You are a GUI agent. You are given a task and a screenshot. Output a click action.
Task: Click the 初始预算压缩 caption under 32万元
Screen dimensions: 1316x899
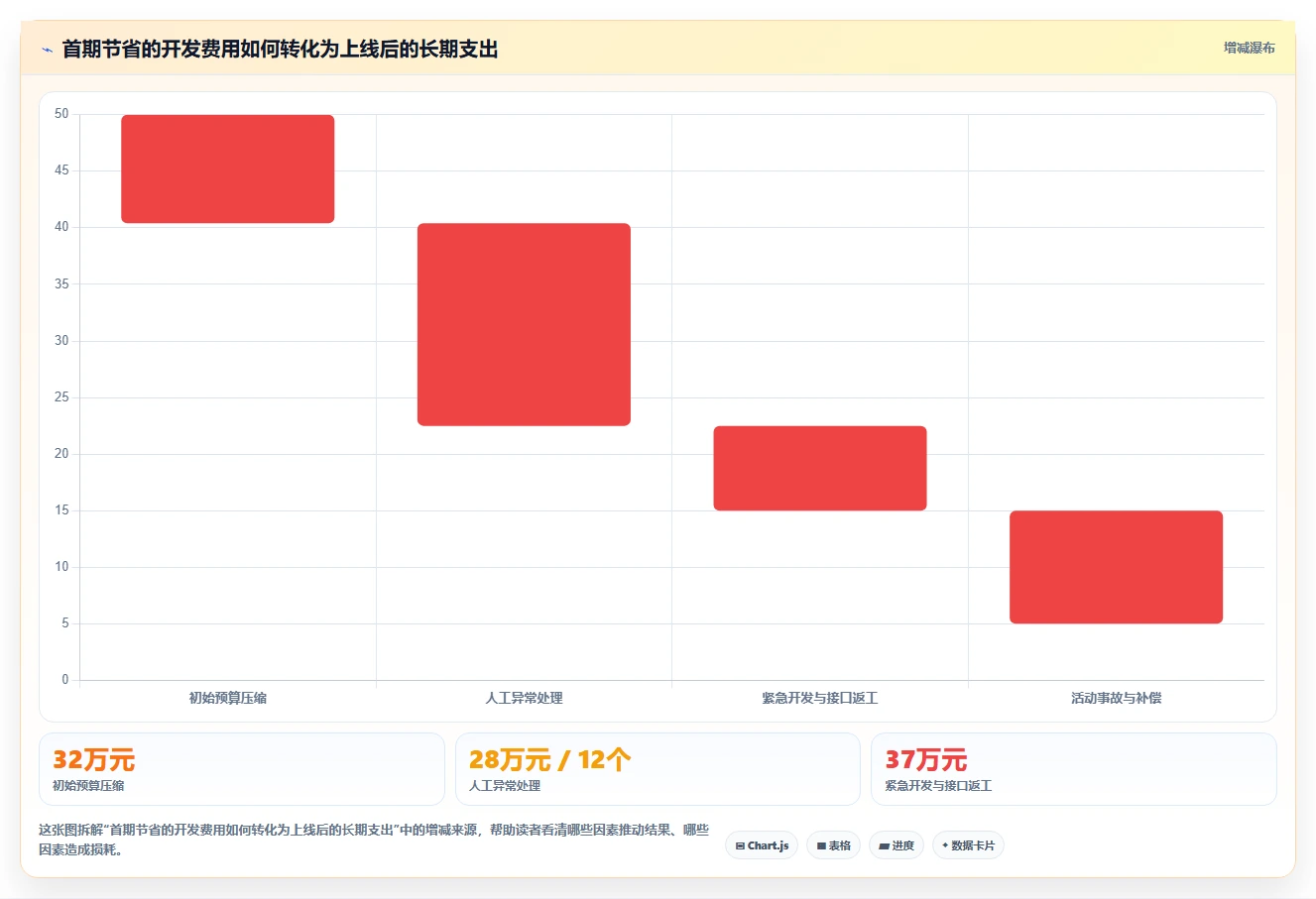tap(88, 786)
